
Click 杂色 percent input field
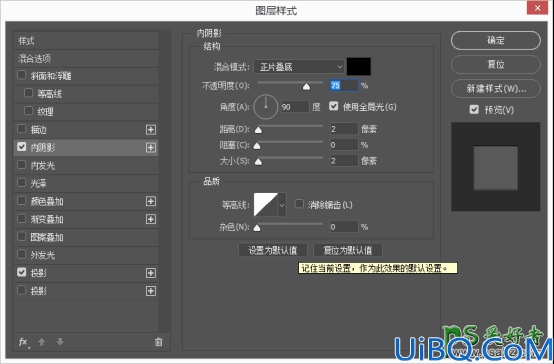344,227
